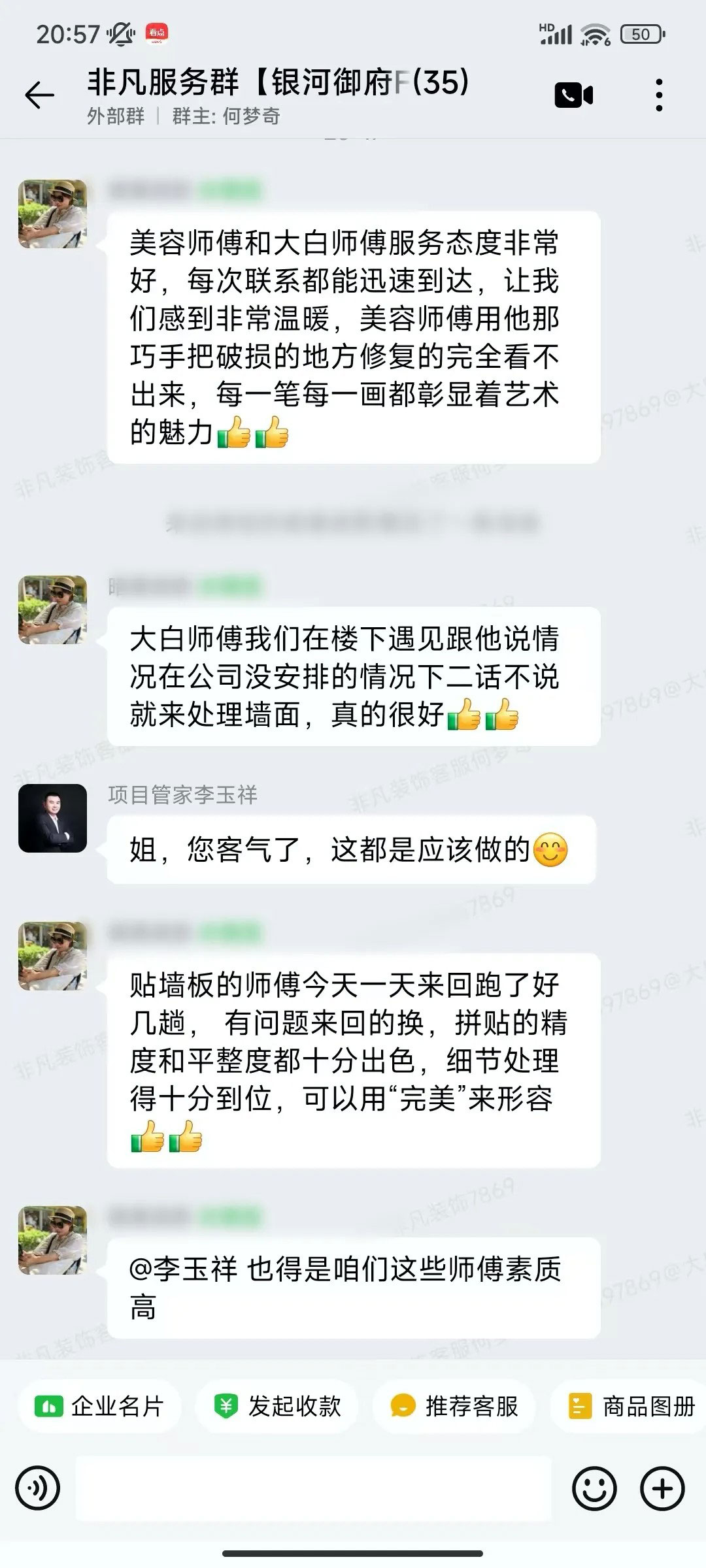
Task: Tap the 企业名片 quick action
Action: [99, 1405]
